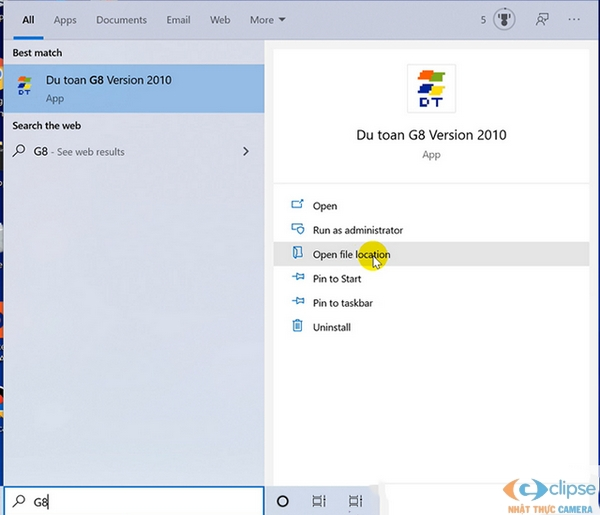Switch to the All search tab

28,20
